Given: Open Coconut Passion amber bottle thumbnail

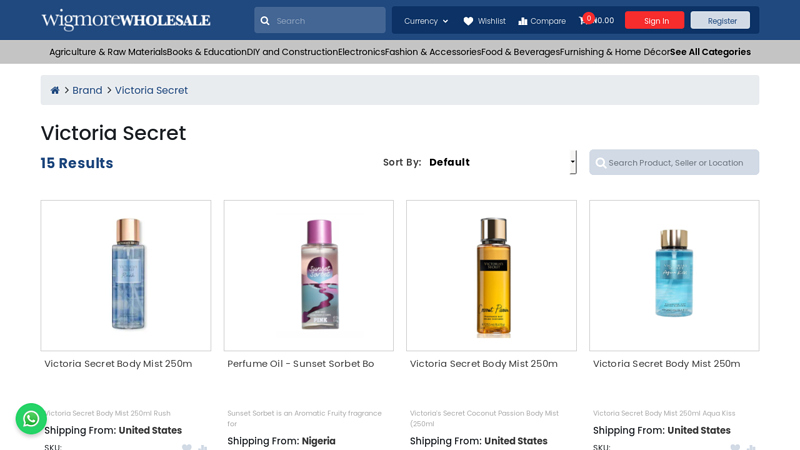Looking at the screenshot, I should (491, 276).
